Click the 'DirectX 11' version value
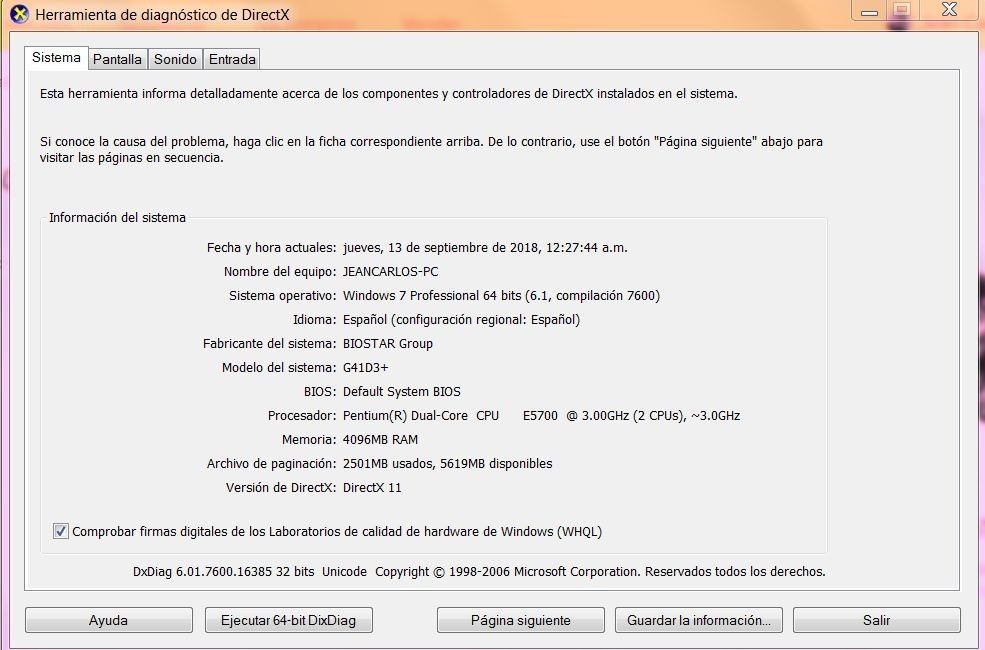The image size is (985, 650). 372,487
